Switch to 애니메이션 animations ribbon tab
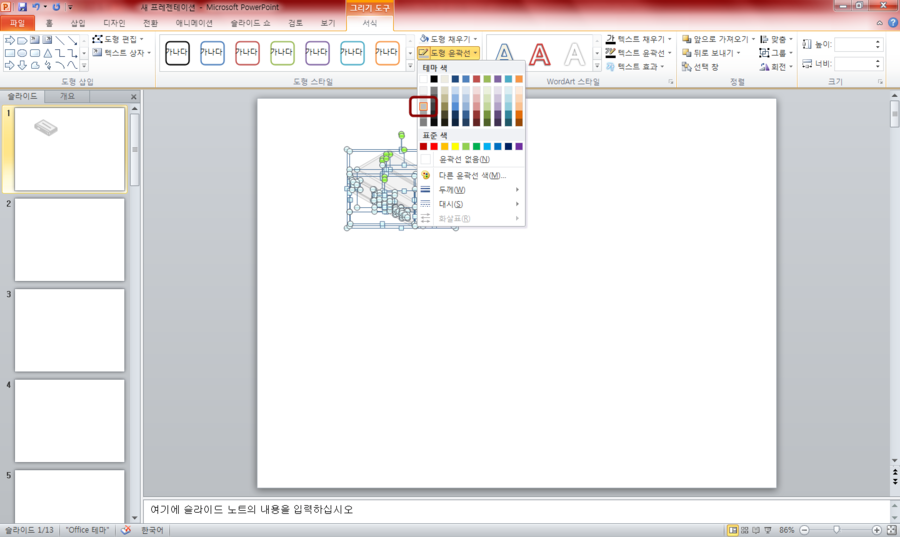This screenshot has height=537, width=900. [x=194, y=23]
